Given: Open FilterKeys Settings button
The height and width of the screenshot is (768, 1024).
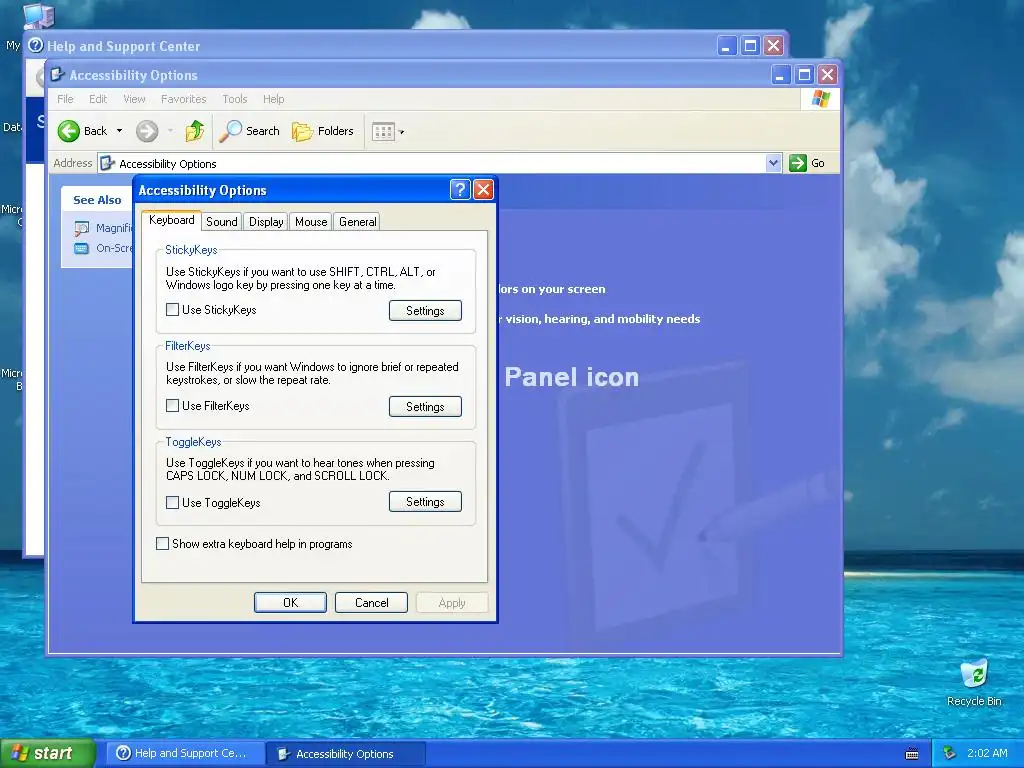Looking at the screenshot, I should (x=425, y=407).
